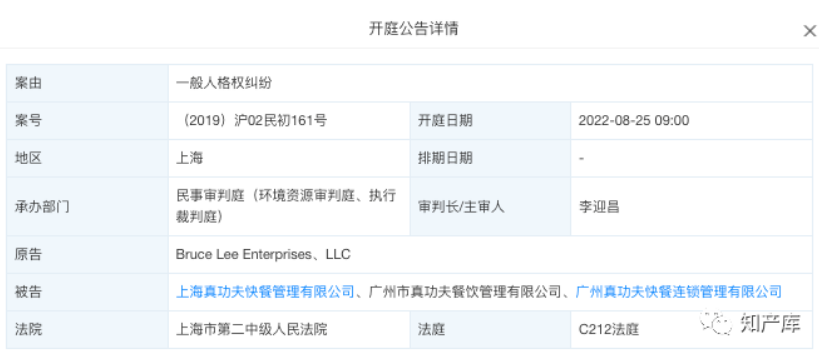Click defendant 广州市真功夫餐饮管理有限公司 text
The width and height of the screenshot is (819, 360).
point(465,292)
